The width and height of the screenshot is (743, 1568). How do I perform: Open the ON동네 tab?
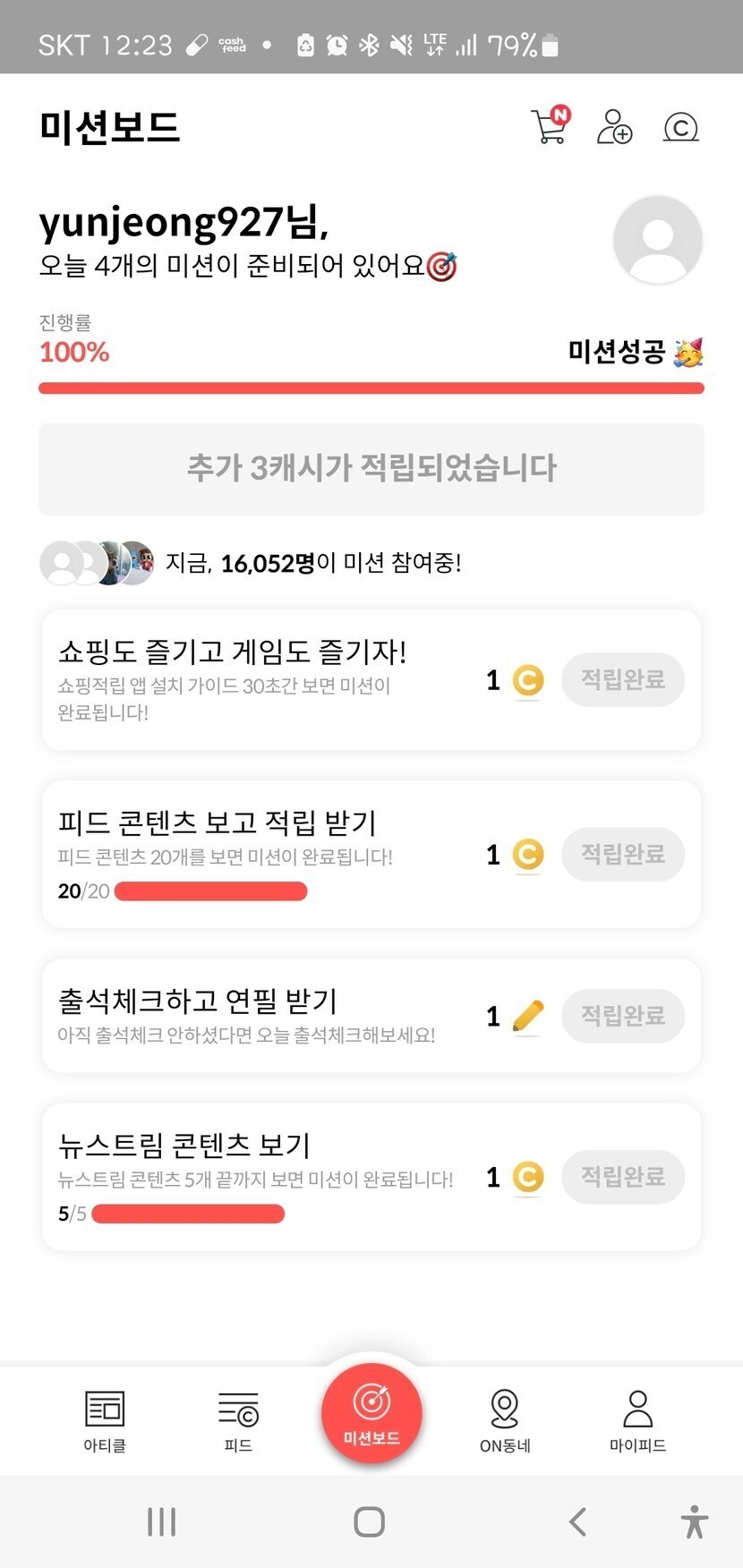(x=505, y=1420)
